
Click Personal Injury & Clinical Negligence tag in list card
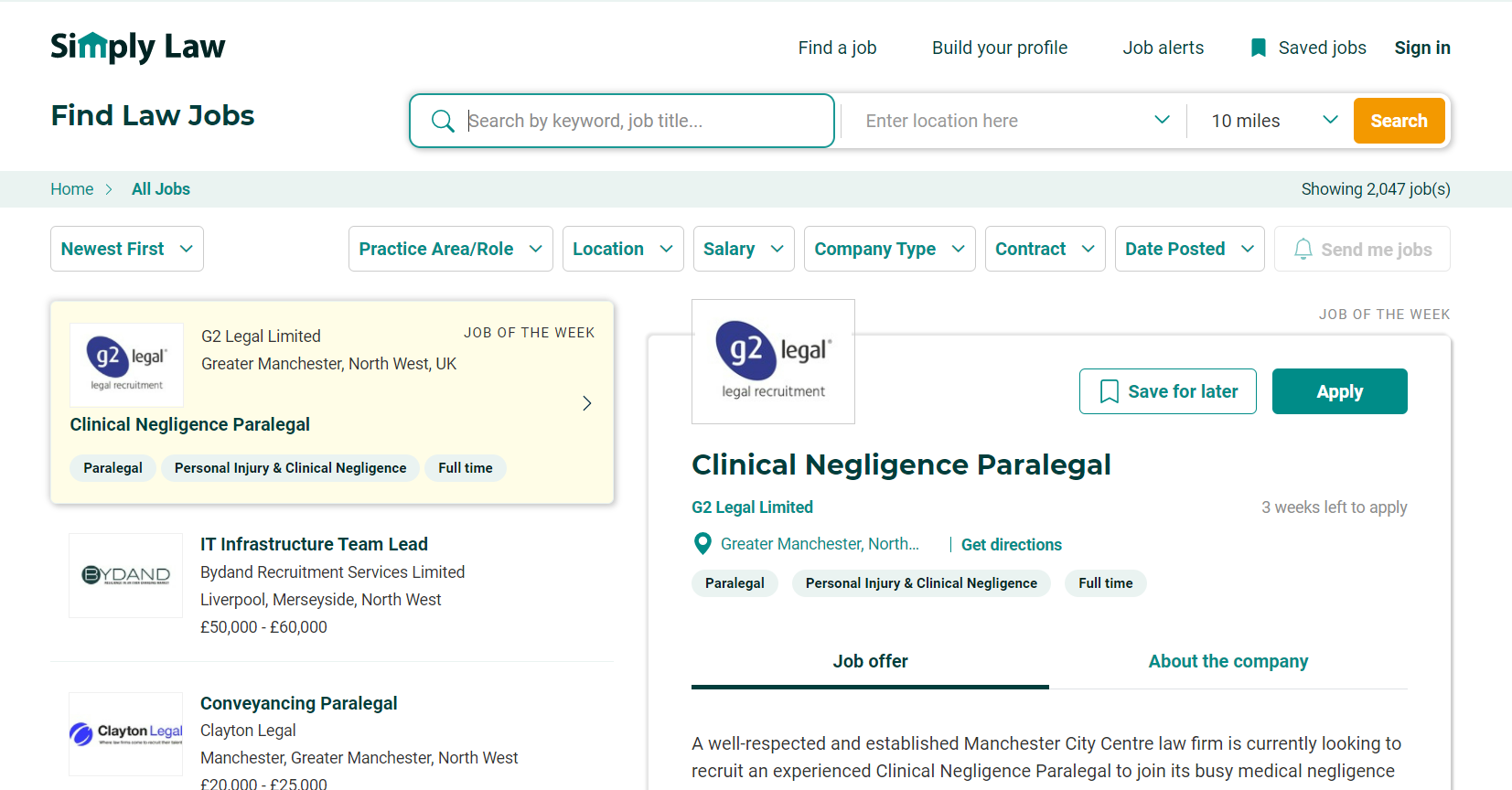(x=290, y=468)
